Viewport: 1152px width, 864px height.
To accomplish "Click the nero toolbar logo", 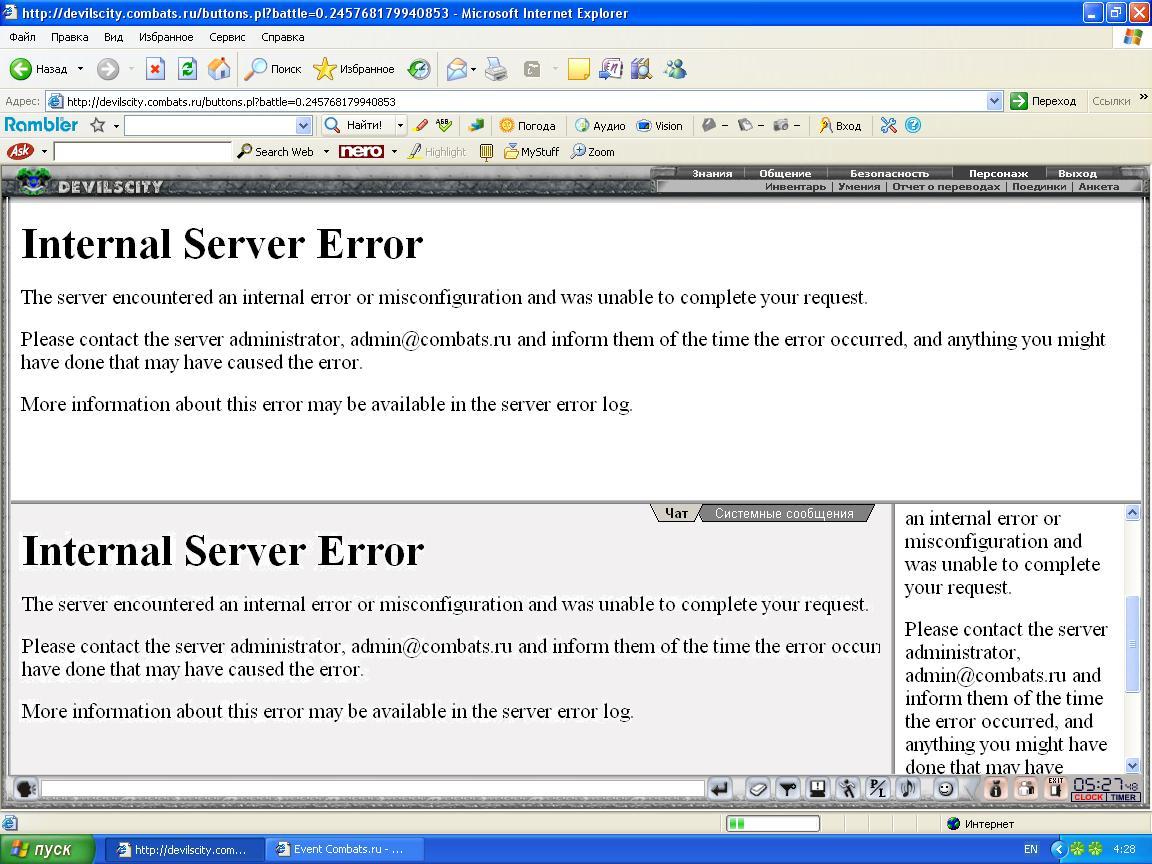I will (x=361, y=151).
